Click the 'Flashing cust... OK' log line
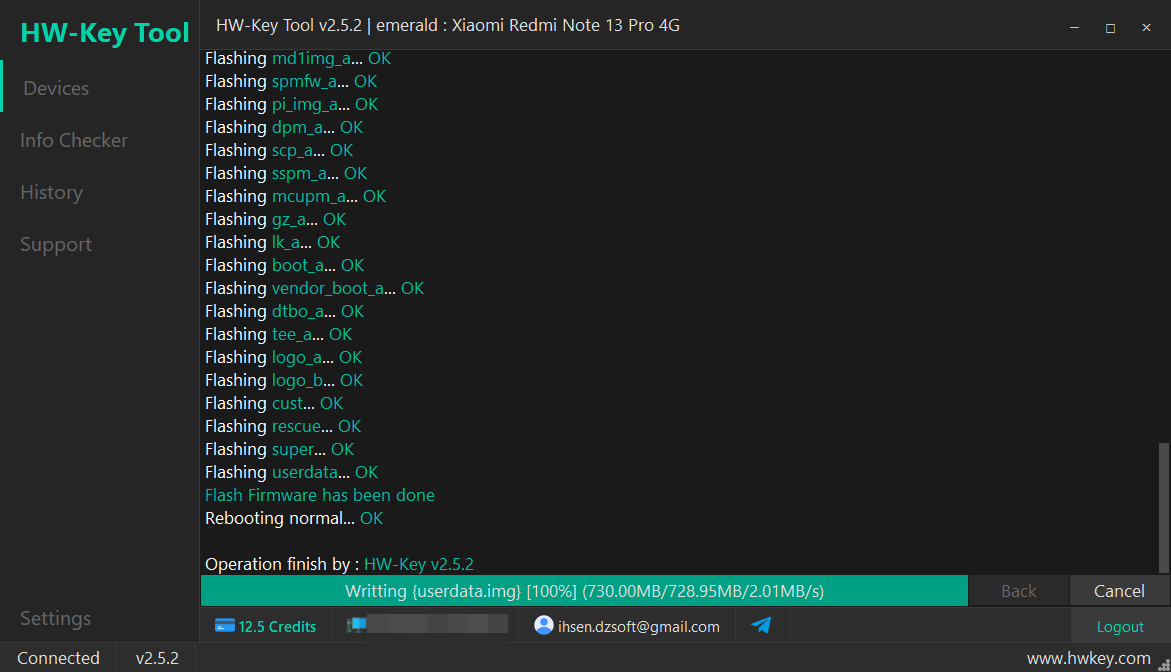 point(274,403)
